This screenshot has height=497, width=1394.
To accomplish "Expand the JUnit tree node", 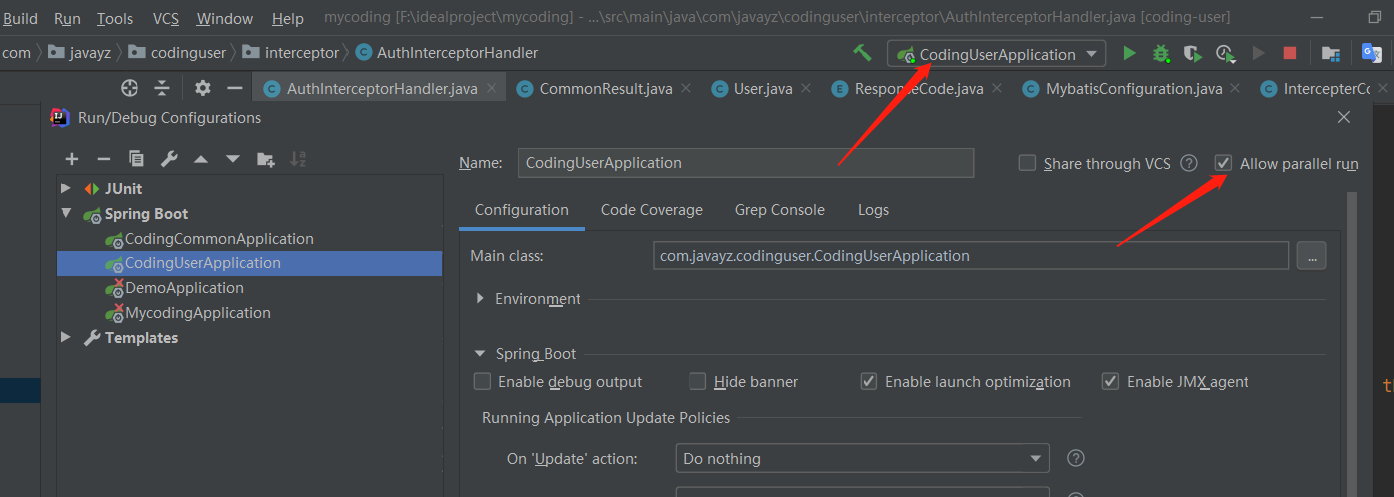I will (66, 188).
